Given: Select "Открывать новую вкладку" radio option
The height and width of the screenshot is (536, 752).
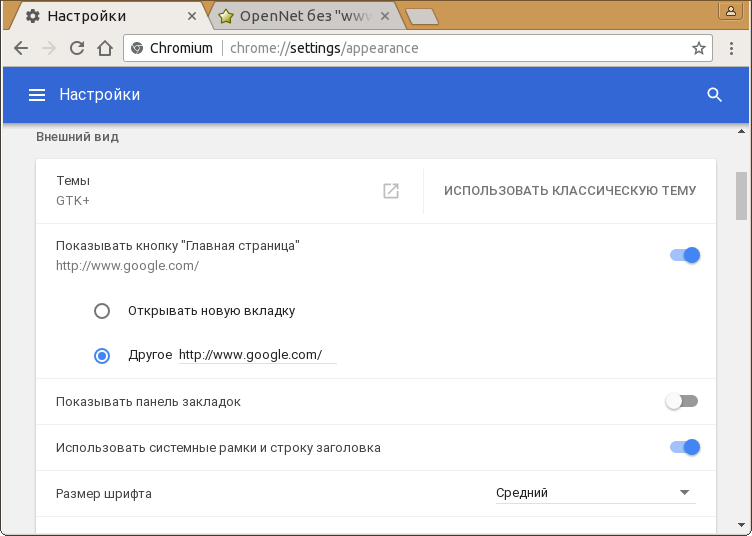Looking at the screenshot, I should point(102,311).
